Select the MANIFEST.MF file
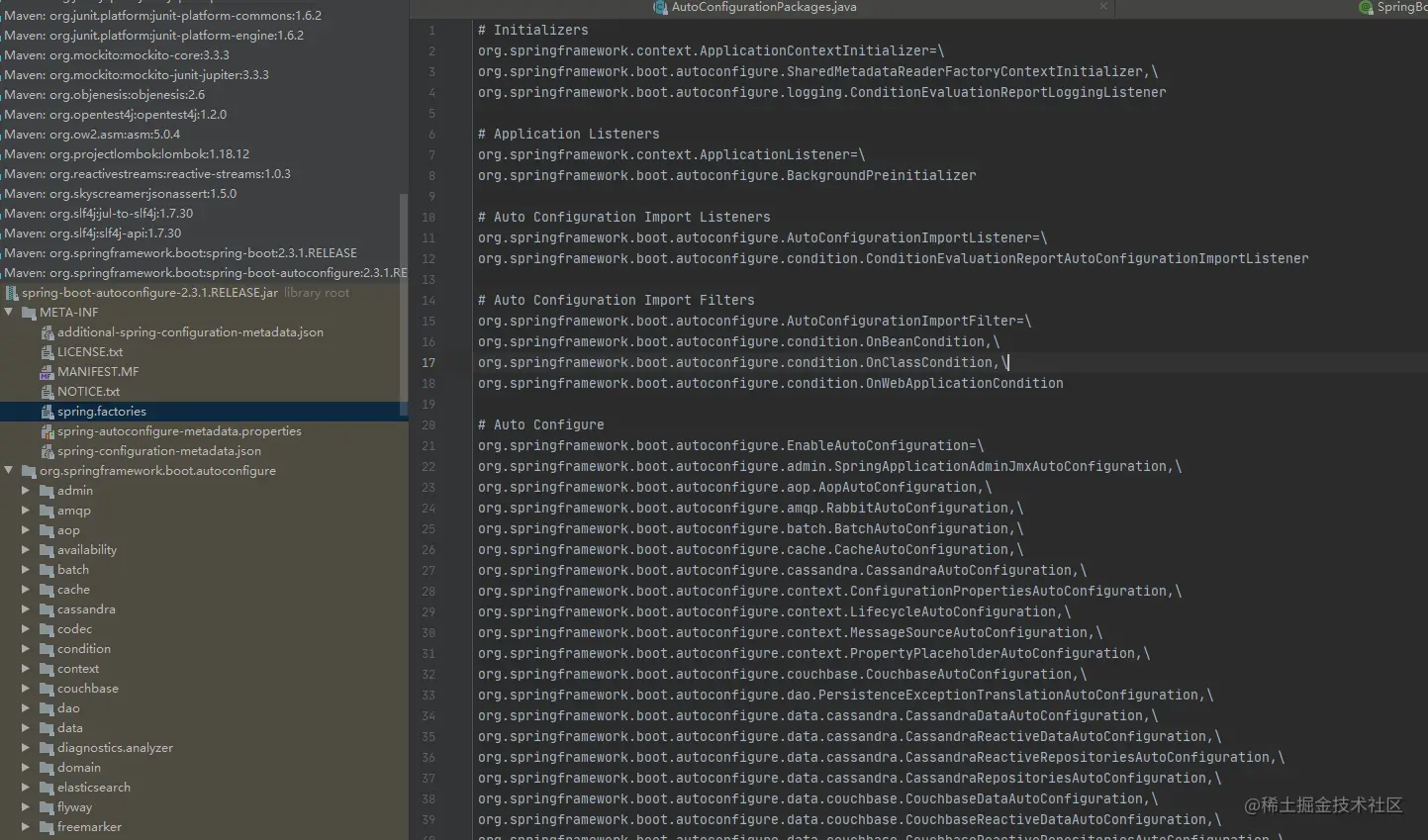1428x840 pixels. click(98, 372)
